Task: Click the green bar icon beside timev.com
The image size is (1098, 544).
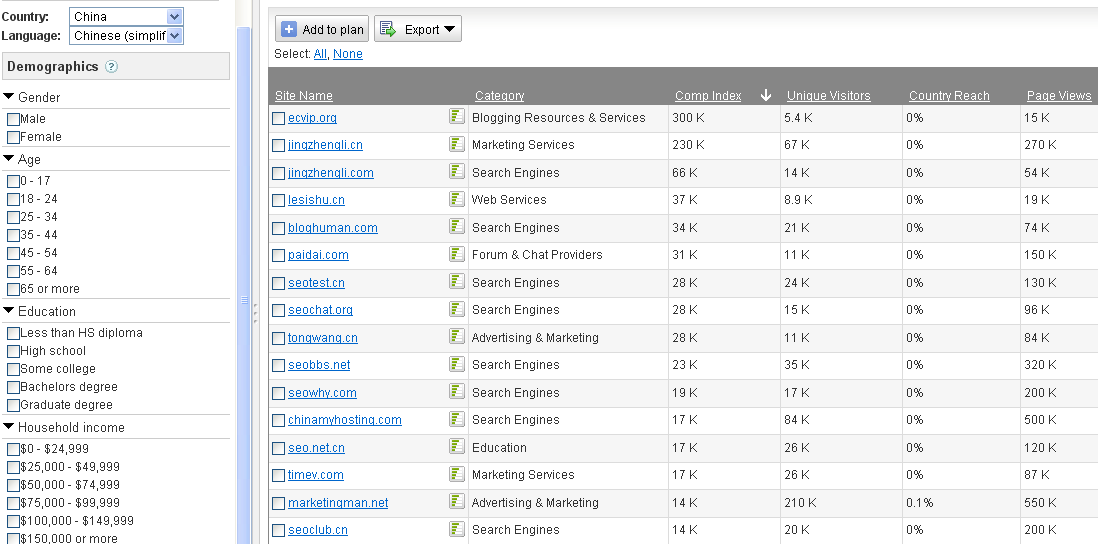Action: pos(456,474)
